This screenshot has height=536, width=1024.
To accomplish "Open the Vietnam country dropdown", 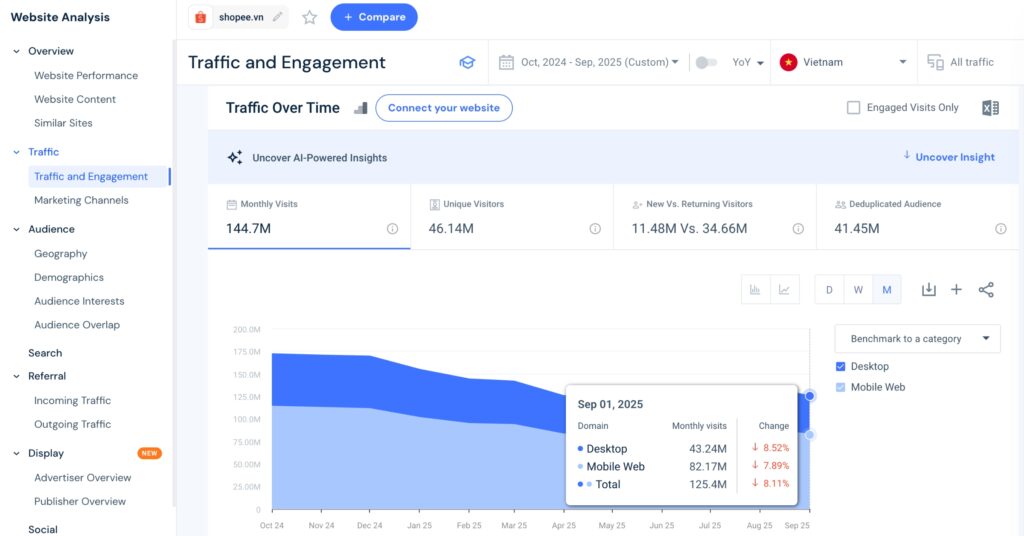I will click(843, 62).
